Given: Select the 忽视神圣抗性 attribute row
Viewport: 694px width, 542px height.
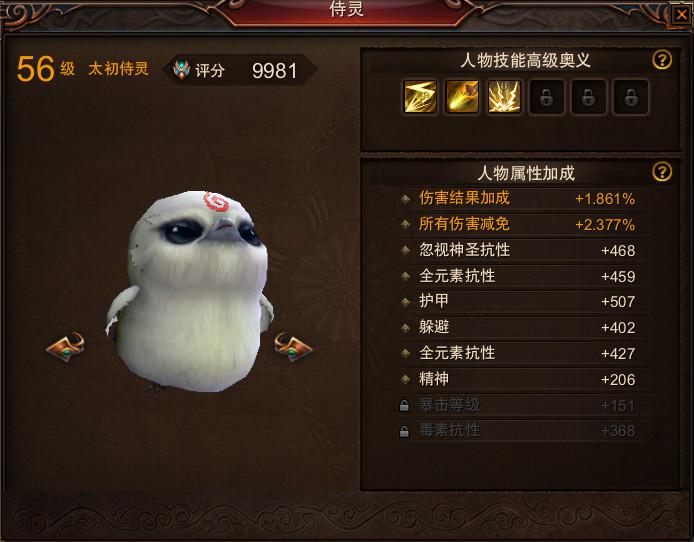Looking at the screenshot, I should [519, 250].
